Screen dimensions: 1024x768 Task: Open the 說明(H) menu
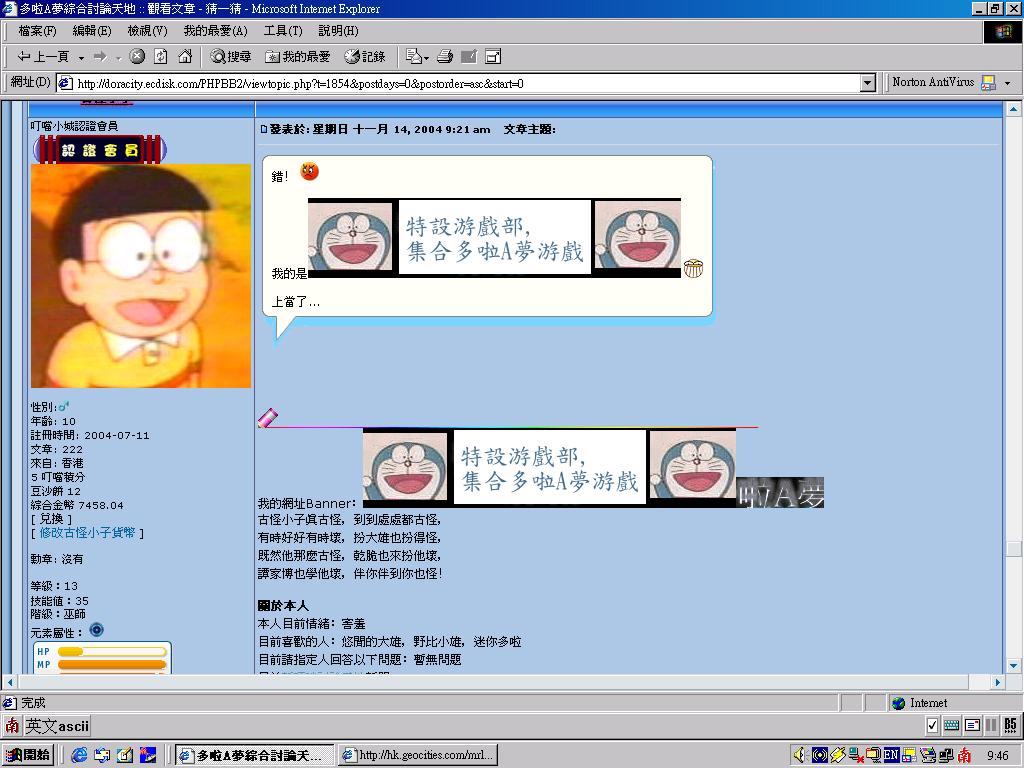(338, 31)
